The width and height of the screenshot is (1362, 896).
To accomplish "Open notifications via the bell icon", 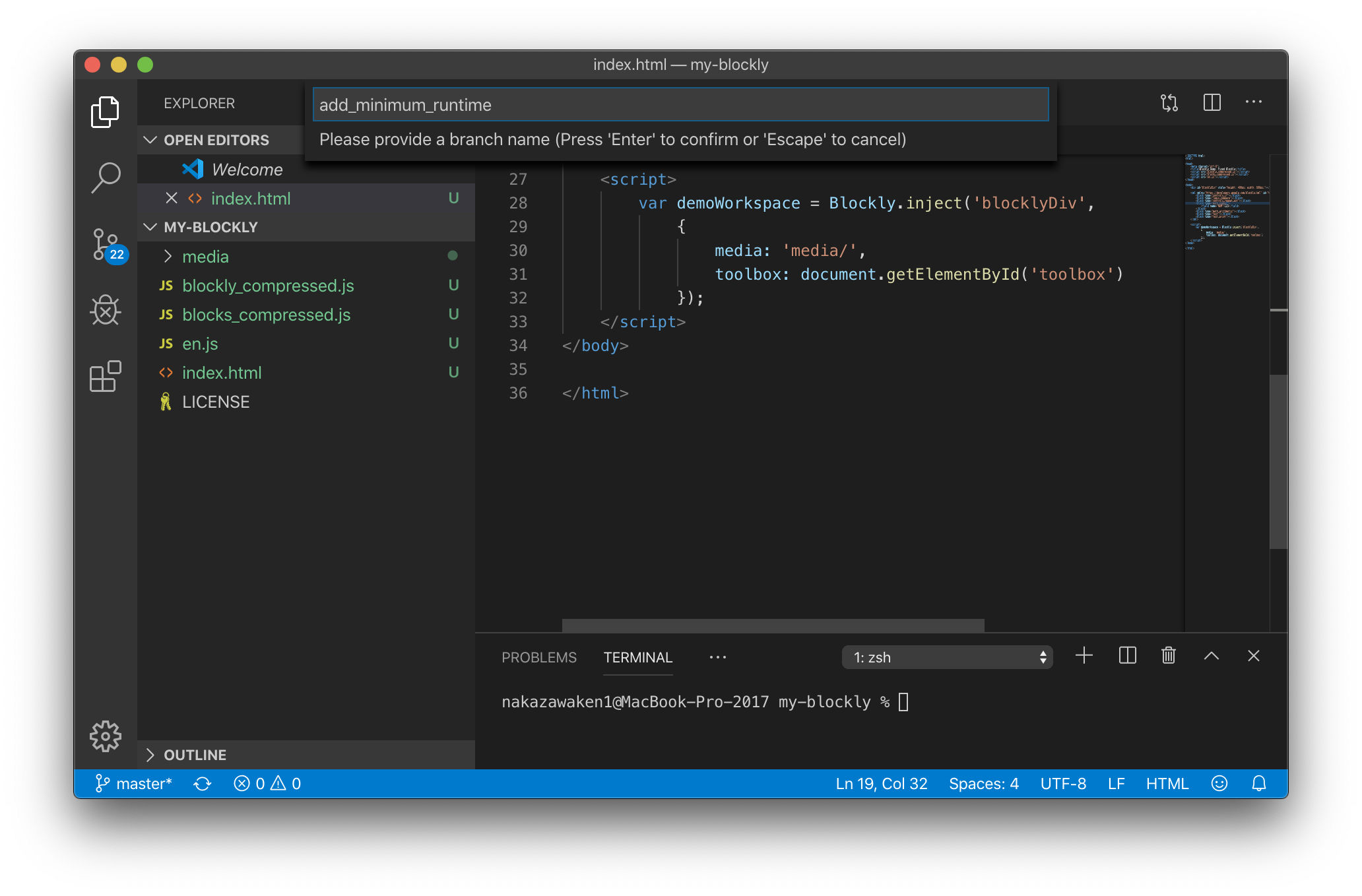I will (1259, 783).
